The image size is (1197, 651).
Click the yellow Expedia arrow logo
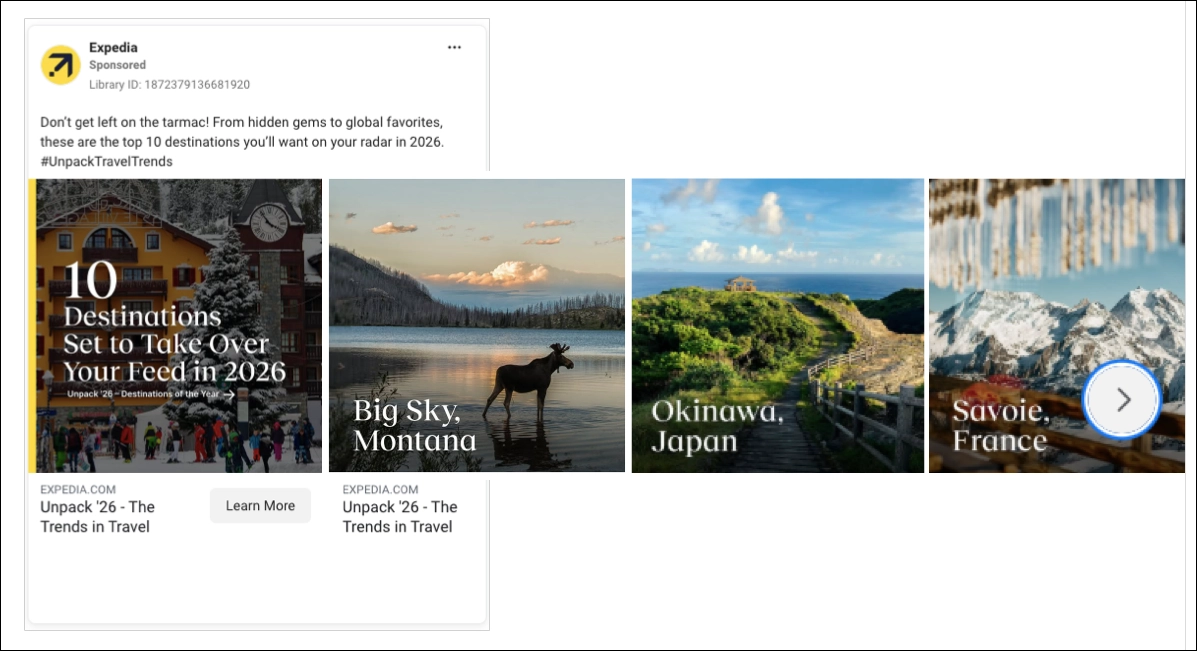[60, 64]
